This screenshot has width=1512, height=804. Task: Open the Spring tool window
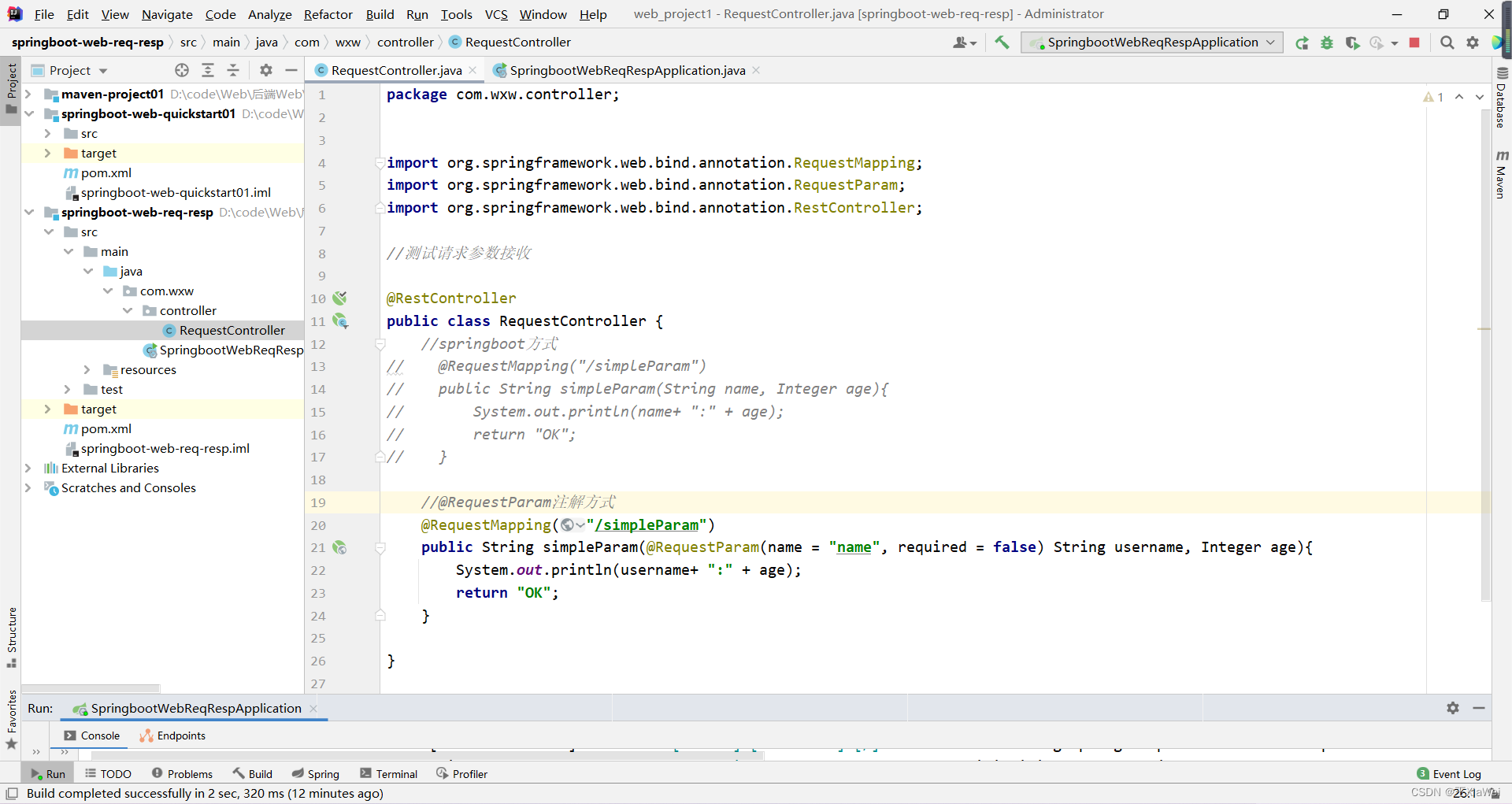(x=315, y=774)
